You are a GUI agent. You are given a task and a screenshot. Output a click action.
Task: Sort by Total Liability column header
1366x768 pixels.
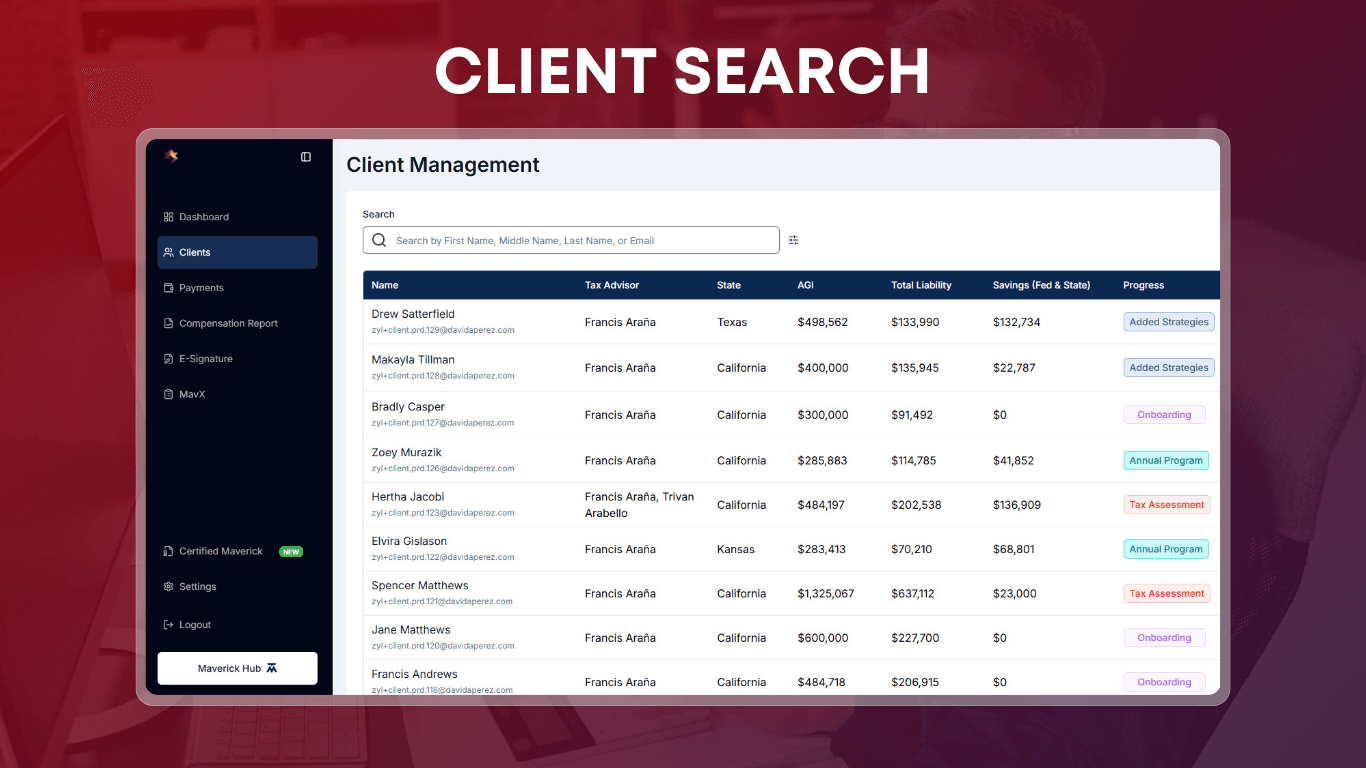921,286
